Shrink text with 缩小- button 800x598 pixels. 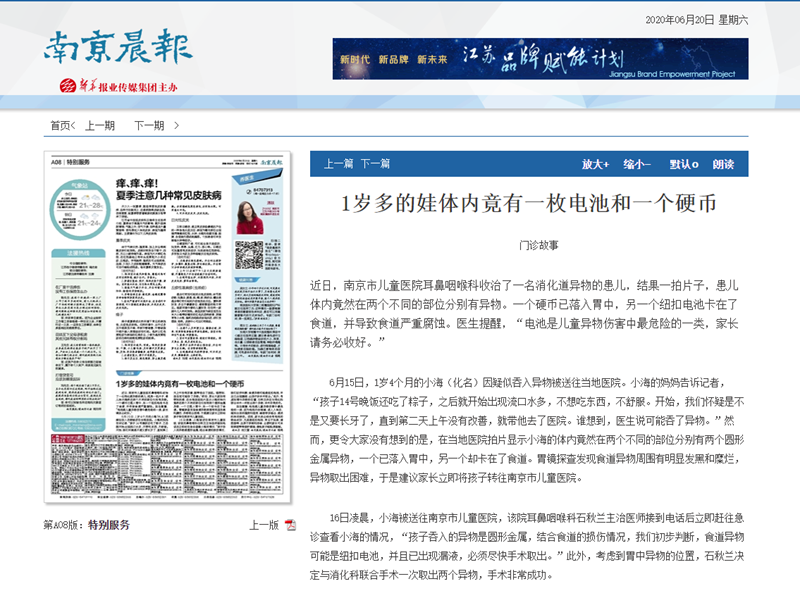pos(636,164)
